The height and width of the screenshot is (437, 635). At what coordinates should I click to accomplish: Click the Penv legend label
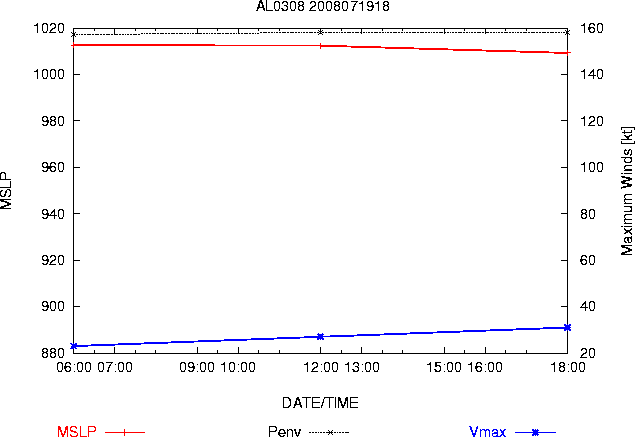pos(284,431)
